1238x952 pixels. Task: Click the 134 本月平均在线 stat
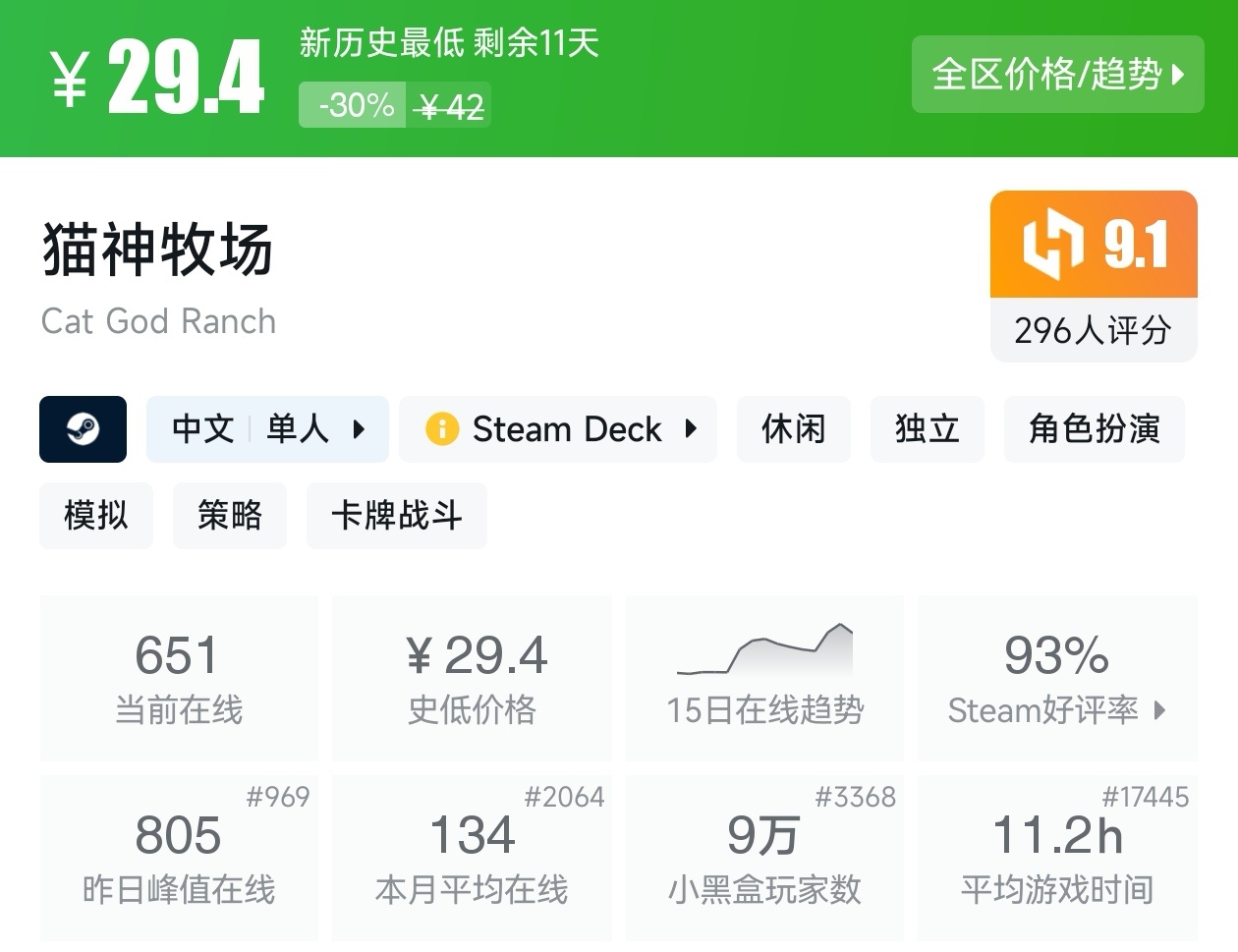coord(473,858)
